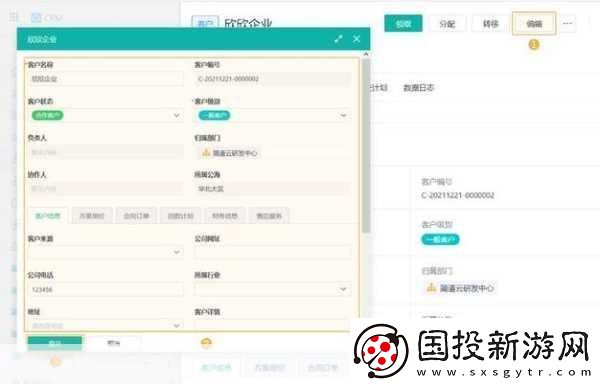Open the 客户来源 dropdown

pyautogui.click(x=105, y=252)
